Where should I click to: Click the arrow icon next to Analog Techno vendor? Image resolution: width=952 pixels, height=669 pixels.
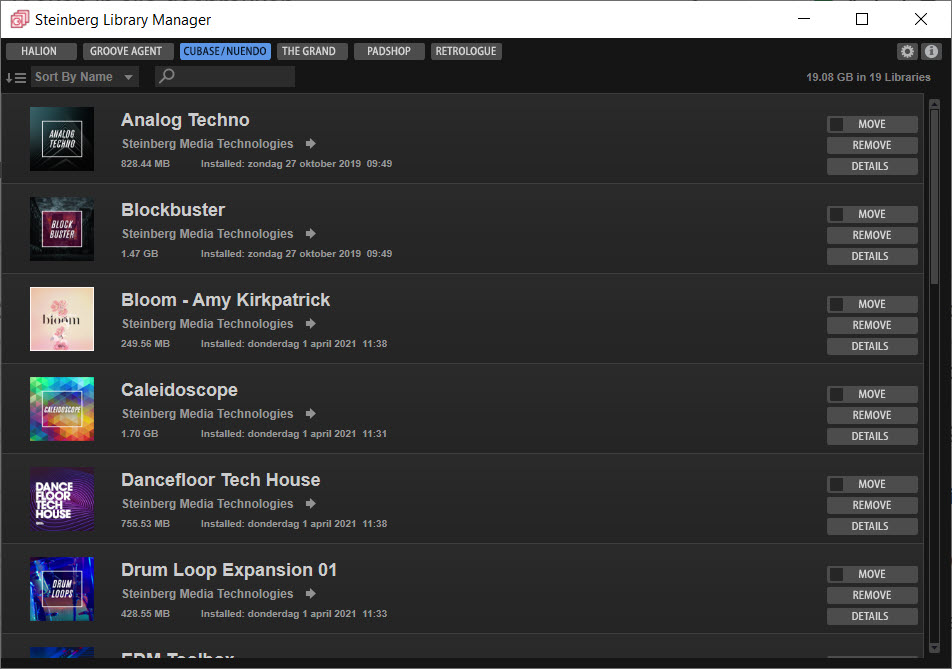[311, 144]
